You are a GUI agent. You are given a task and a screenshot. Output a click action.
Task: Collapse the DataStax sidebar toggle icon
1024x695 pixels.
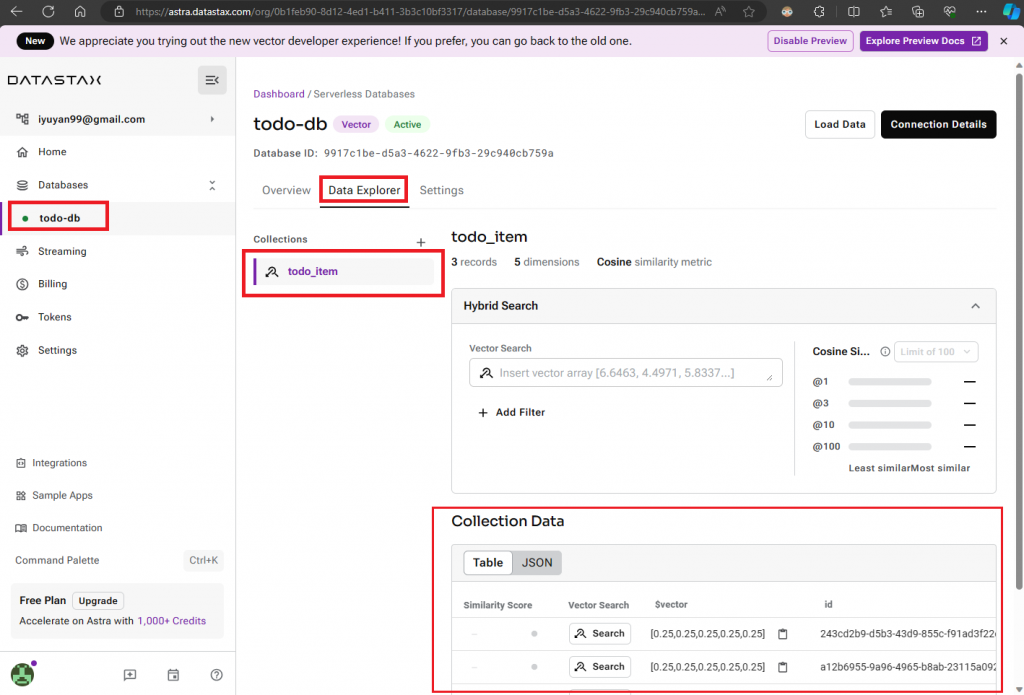212,80
